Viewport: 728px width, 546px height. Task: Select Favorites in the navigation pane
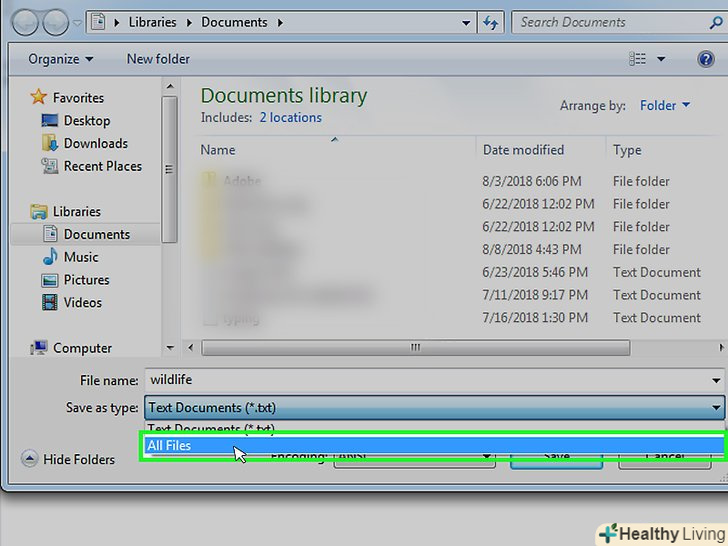[x=78, y=98]
